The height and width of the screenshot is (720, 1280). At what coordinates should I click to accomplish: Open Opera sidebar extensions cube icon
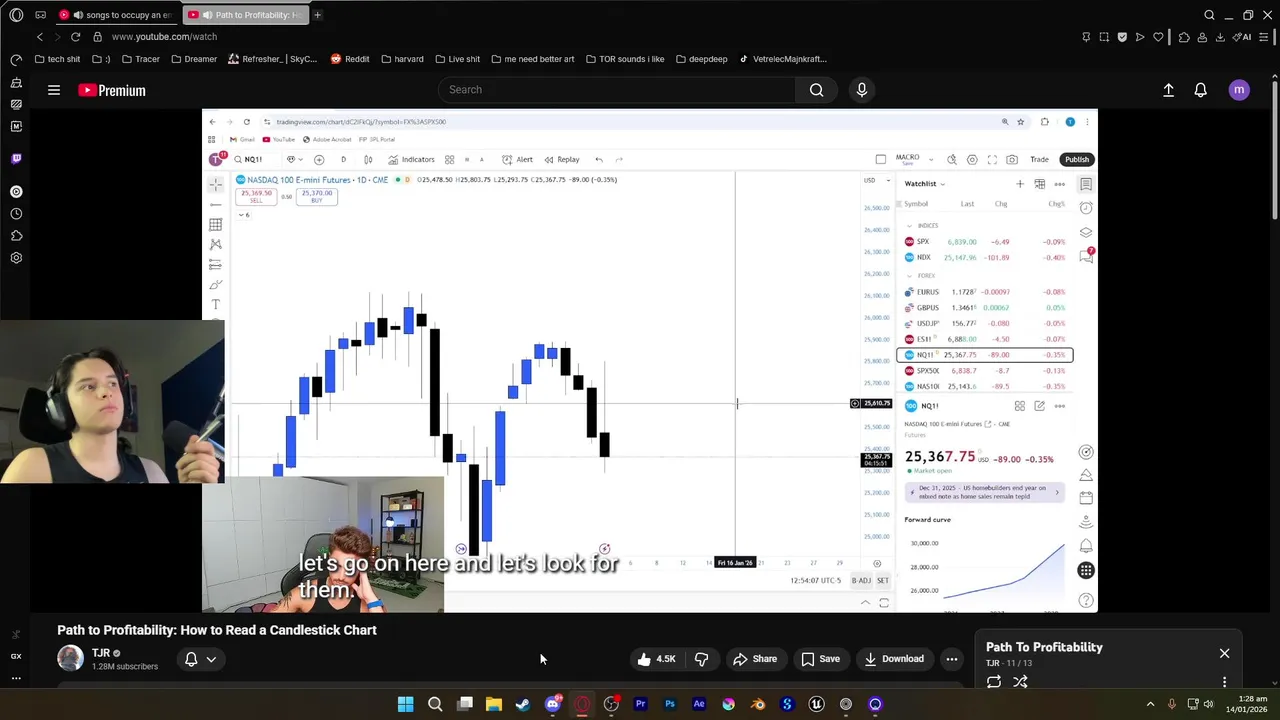coord(16,236)
